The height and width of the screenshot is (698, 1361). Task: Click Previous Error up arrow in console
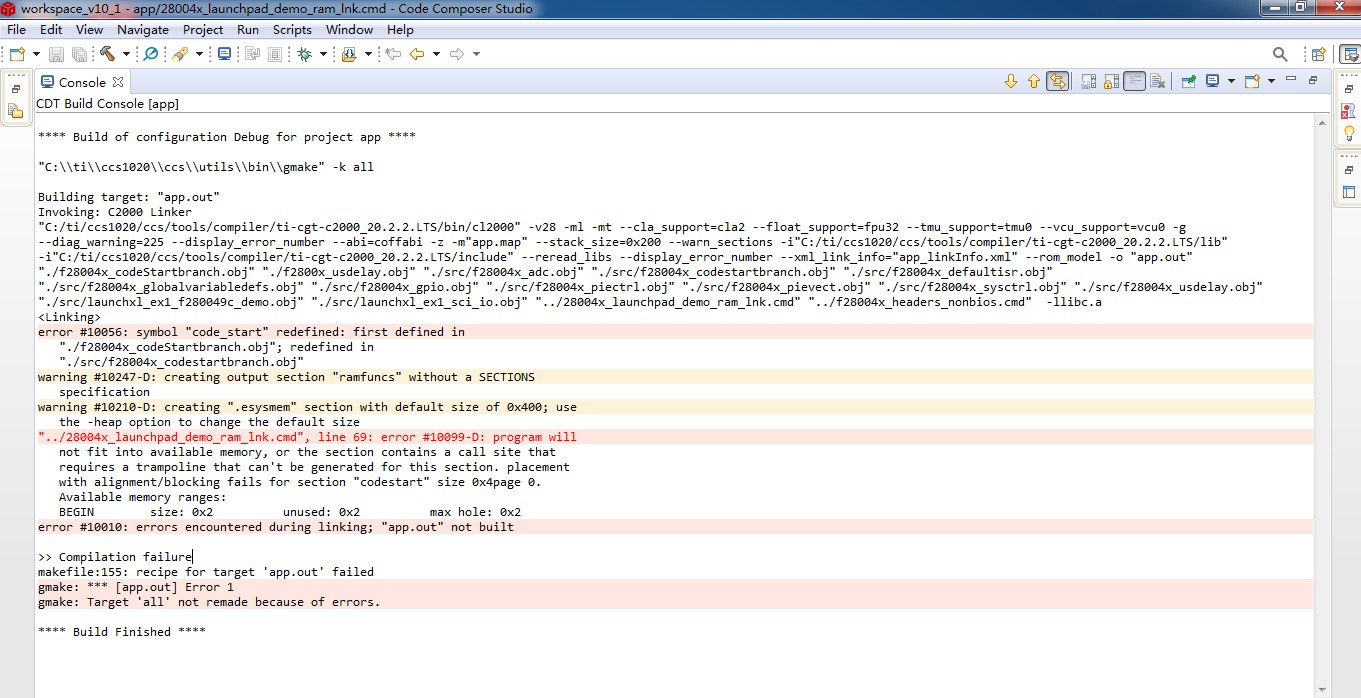pyautogui.click(x=1034, y=82)
